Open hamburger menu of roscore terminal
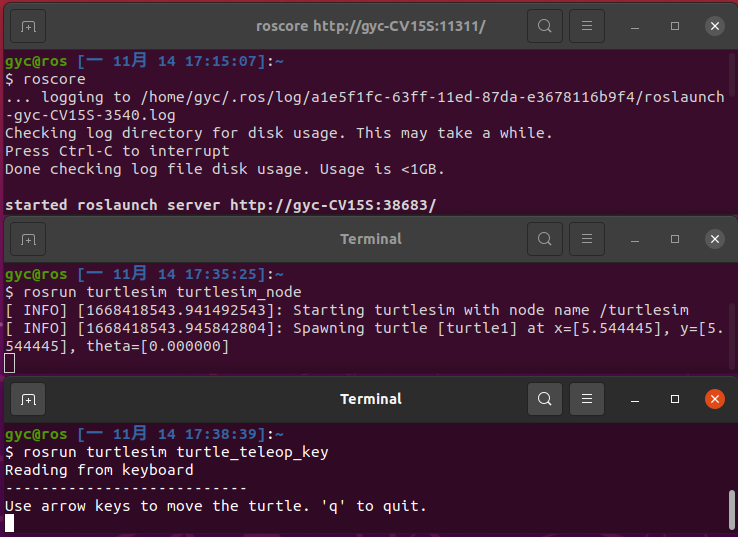The width and height of the screenshot is (738, 537). click(x=587, y=26)
